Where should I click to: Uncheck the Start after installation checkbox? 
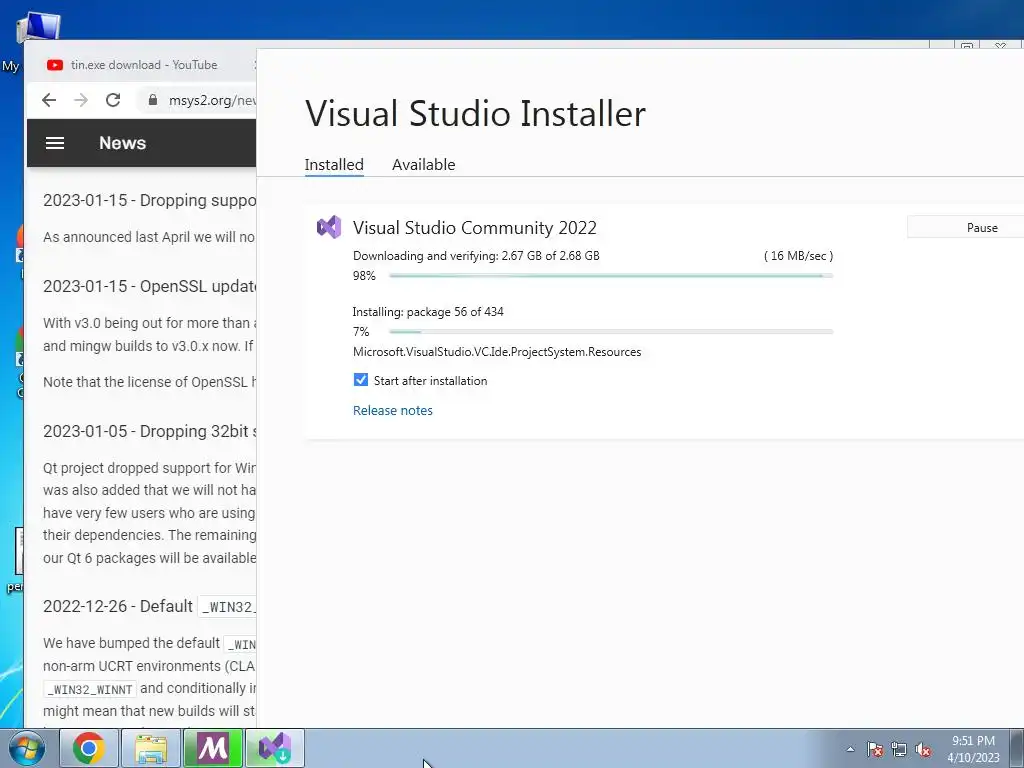point(360,380)
